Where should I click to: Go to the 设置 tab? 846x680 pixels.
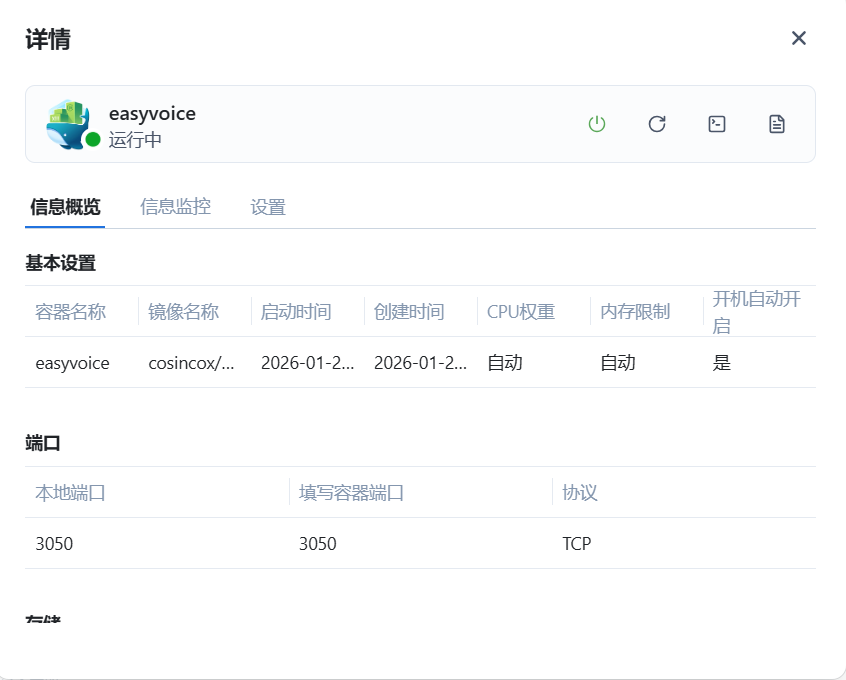pyautogui.click(x=268, y=207)
